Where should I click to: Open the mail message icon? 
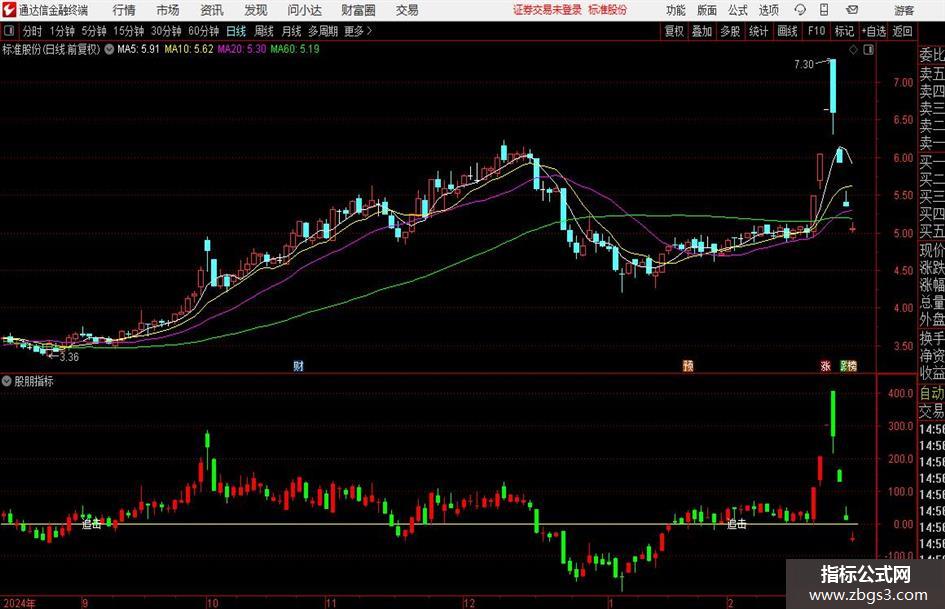852,10
